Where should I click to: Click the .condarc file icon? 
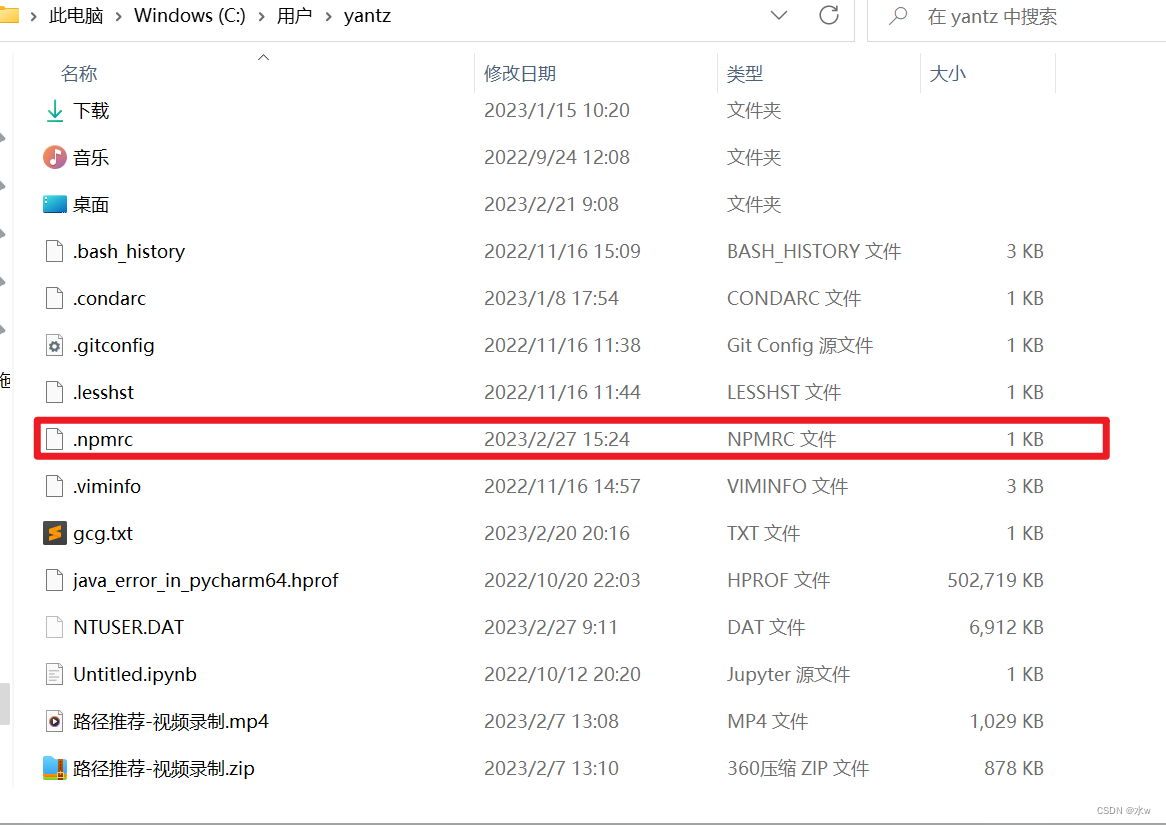coord(54,298)
